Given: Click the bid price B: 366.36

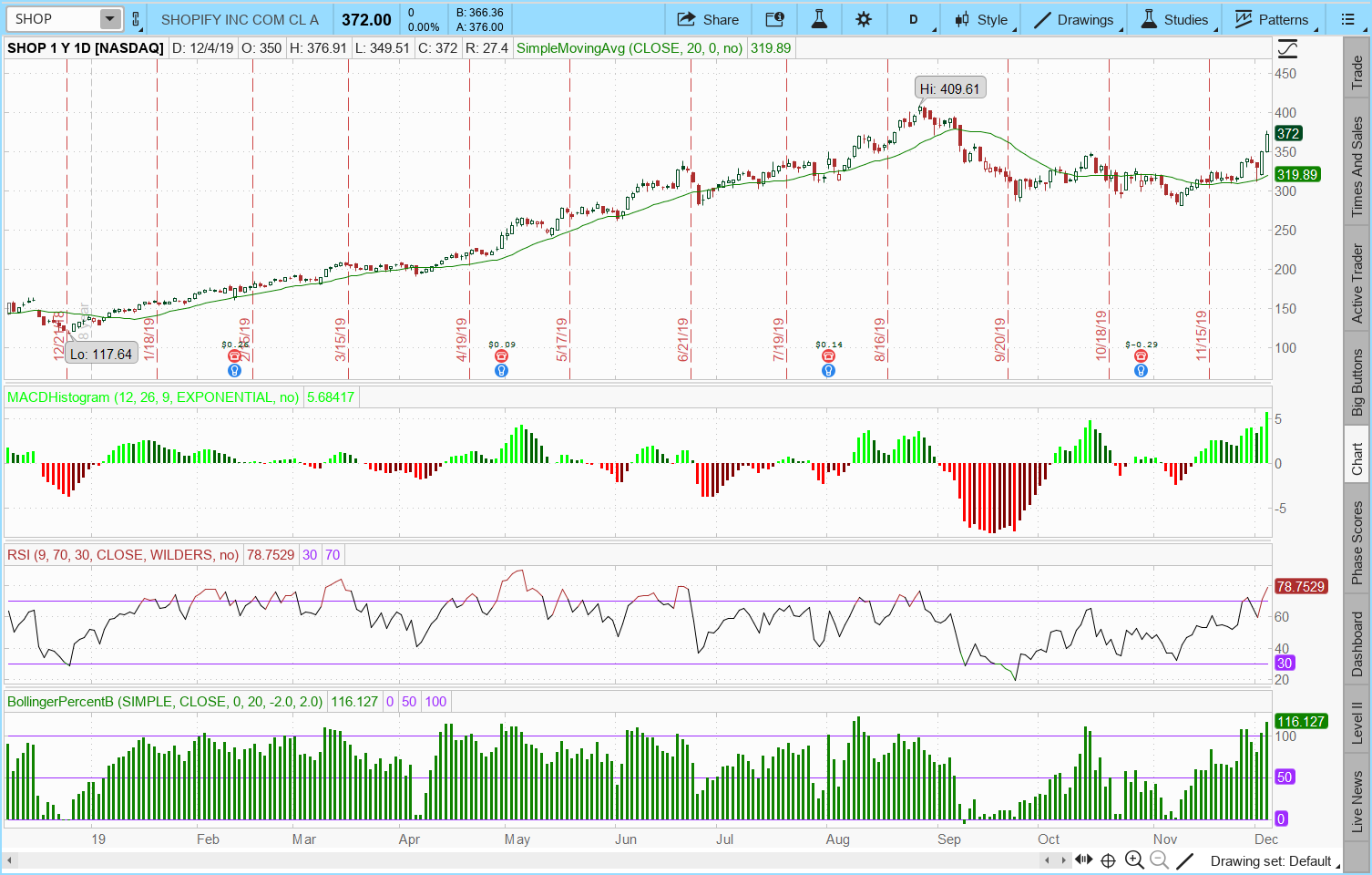Looking at the screenshot, I should (x=480, y=13).
